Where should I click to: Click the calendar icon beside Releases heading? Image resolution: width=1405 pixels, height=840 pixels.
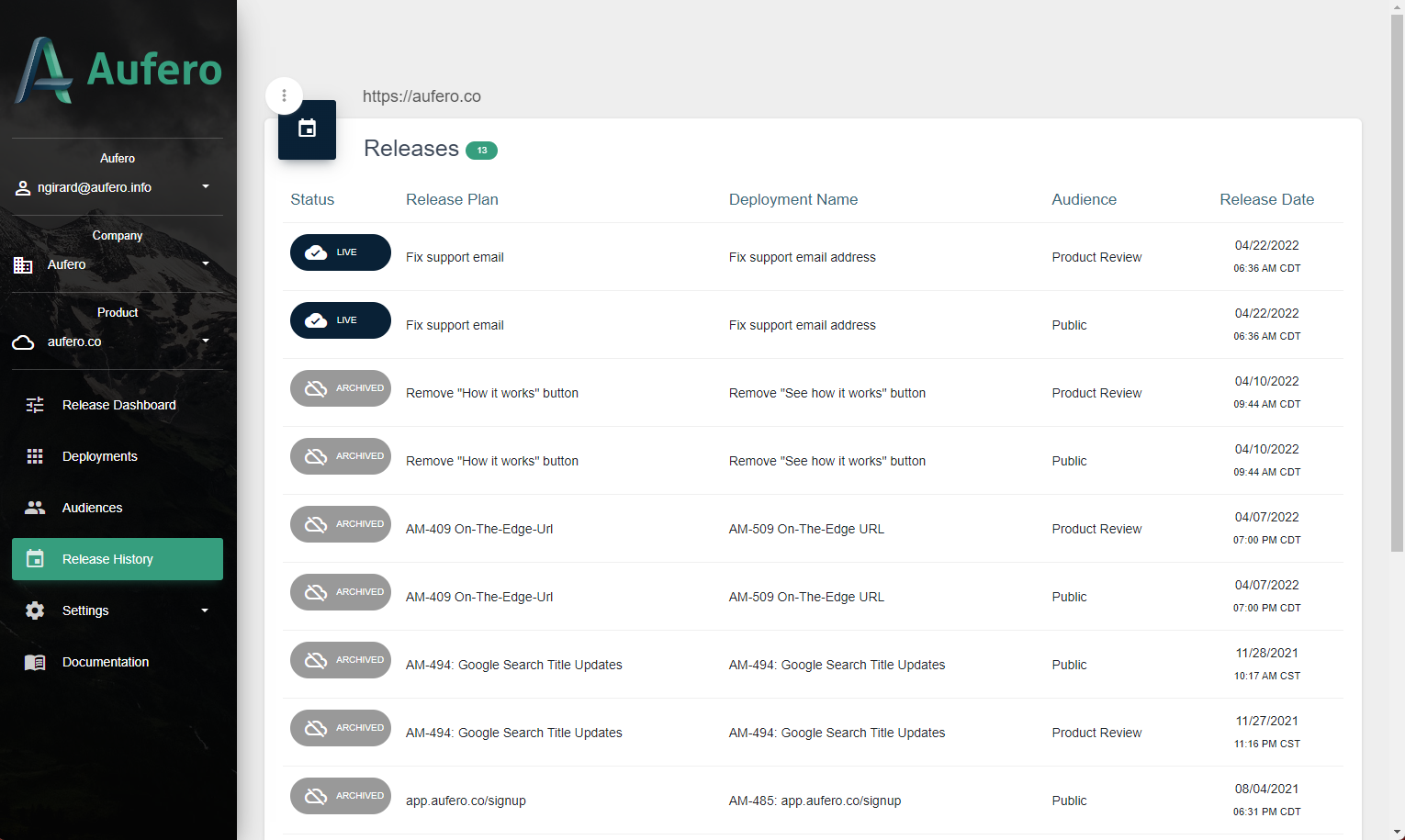point(307,129)
